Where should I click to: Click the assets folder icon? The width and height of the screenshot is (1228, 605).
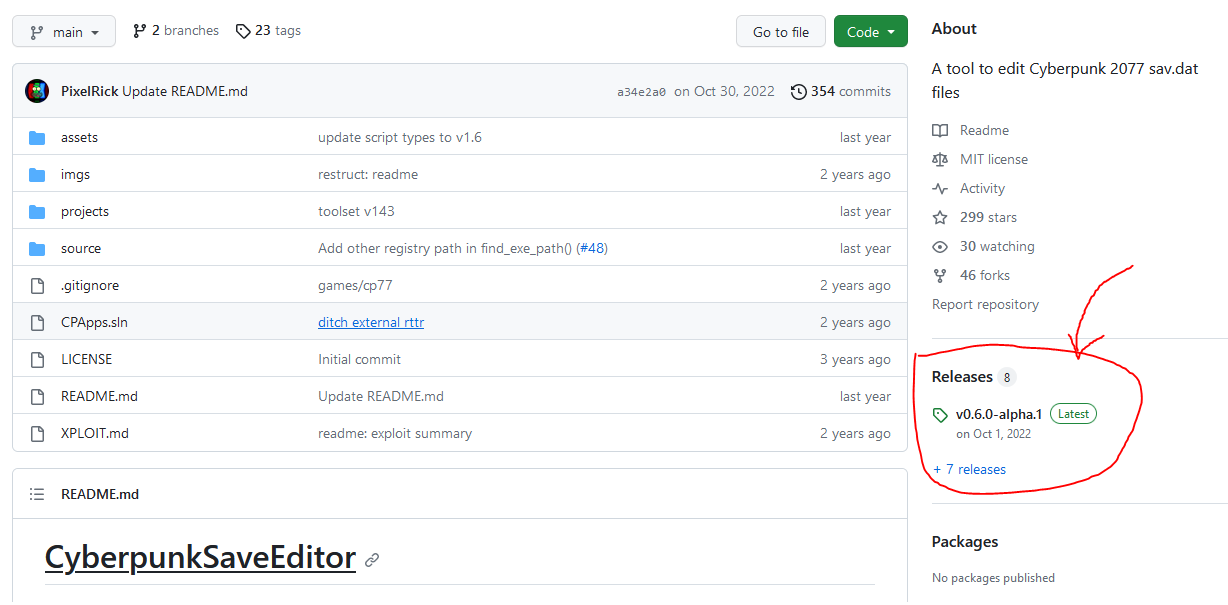coord(37,138)
